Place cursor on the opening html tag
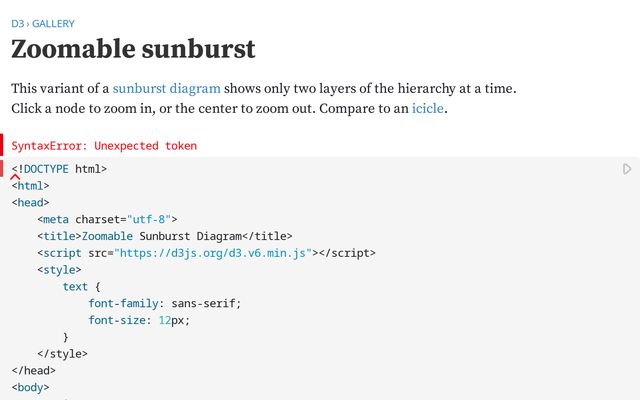640x400 pixels. click(30, 186)
